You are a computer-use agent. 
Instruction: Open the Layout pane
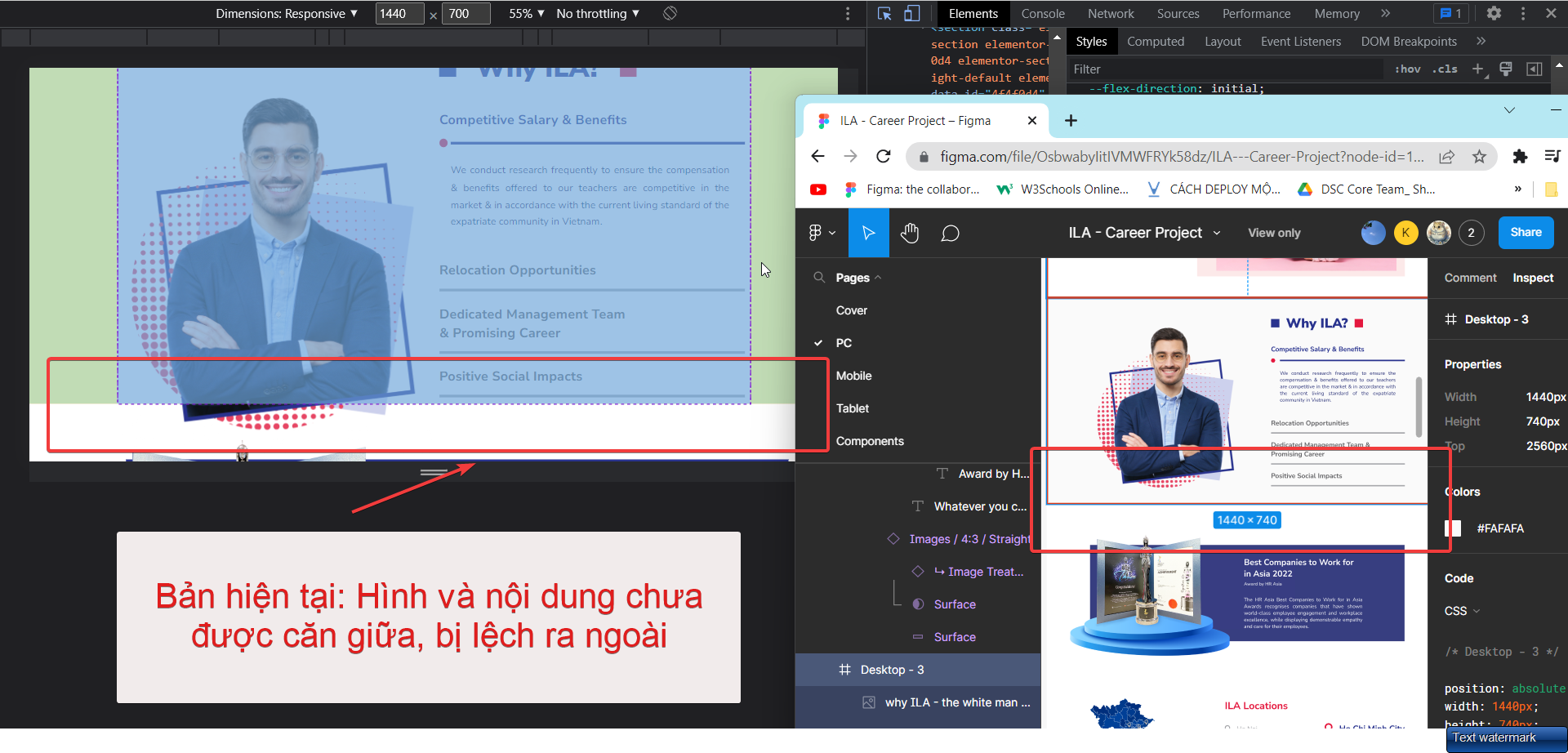[x=1223, y=42]
